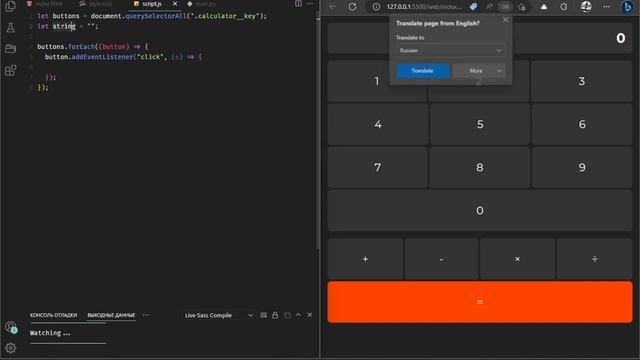Reload the browser page
Screen dimensions: 640x360
(x=352, y=7)
